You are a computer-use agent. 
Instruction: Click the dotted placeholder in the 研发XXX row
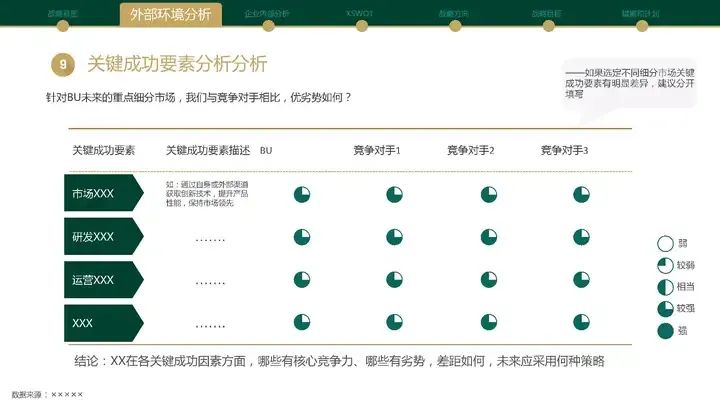pos(210,239)
